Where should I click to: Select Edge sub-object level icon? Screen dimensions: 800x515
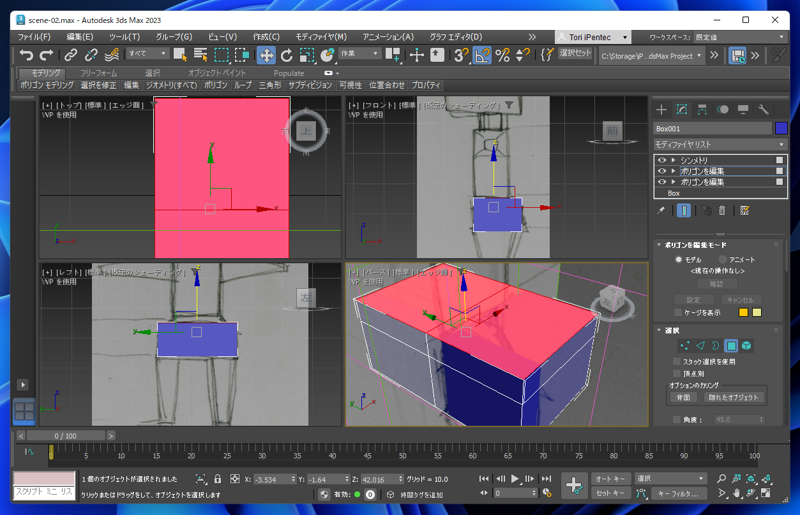click(x=700, y=346)
